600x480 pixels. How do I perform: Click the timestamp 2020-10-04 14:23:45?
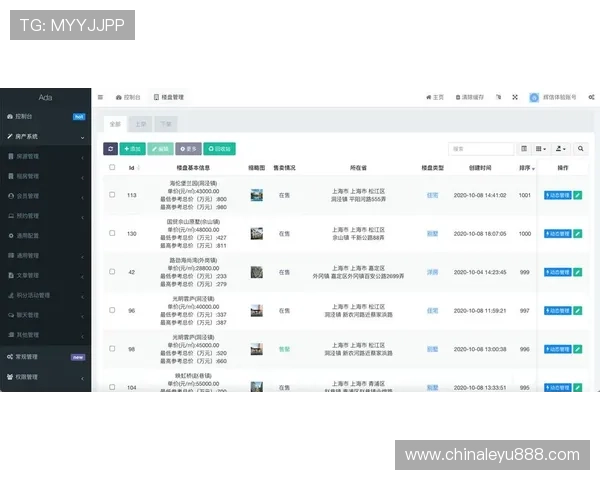click(480, 272)
